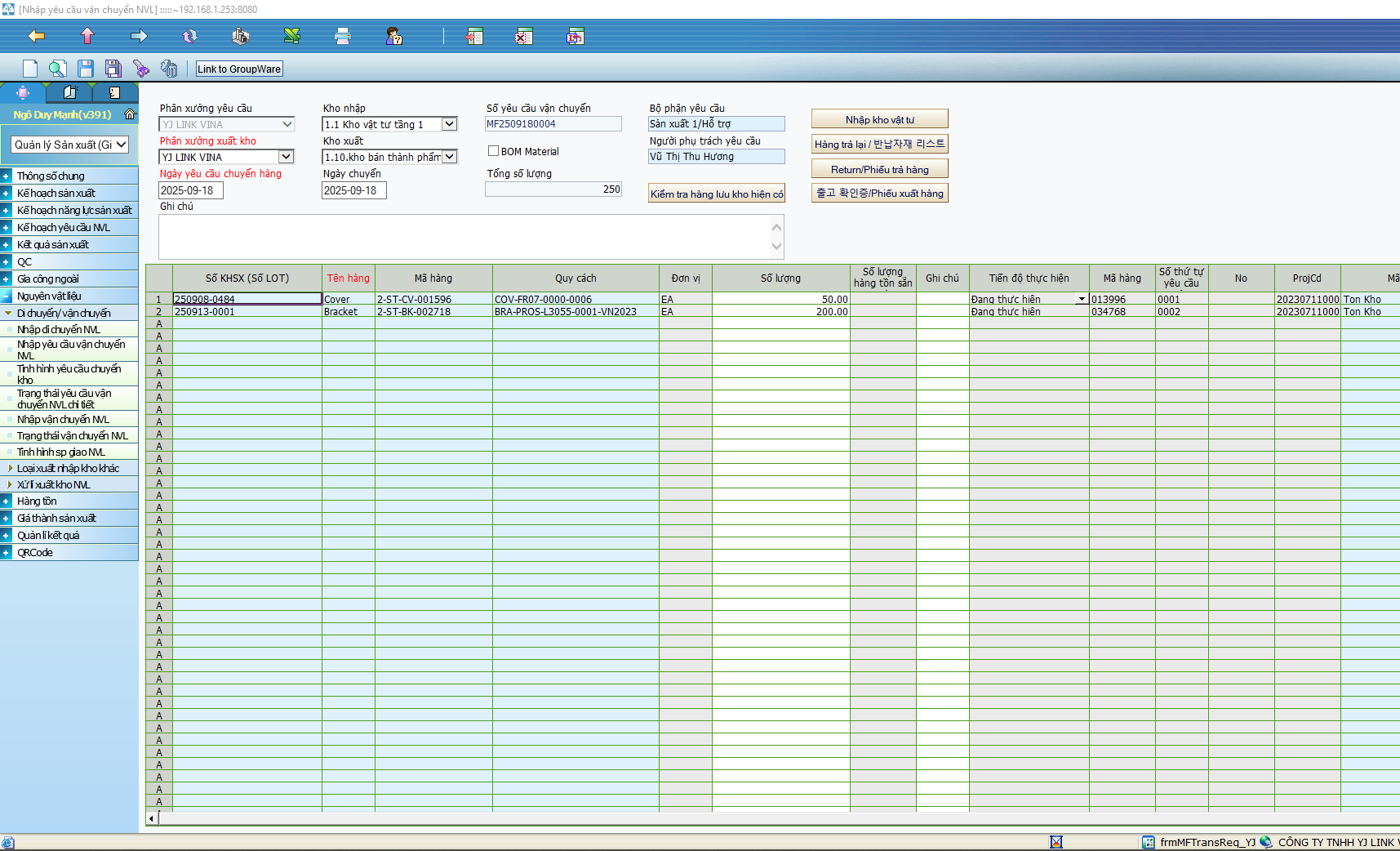1400x851 pixels.
Task: Open the Kế hoạch sản xuất menu
Action: pyautogui.click(x=56, y=193)
